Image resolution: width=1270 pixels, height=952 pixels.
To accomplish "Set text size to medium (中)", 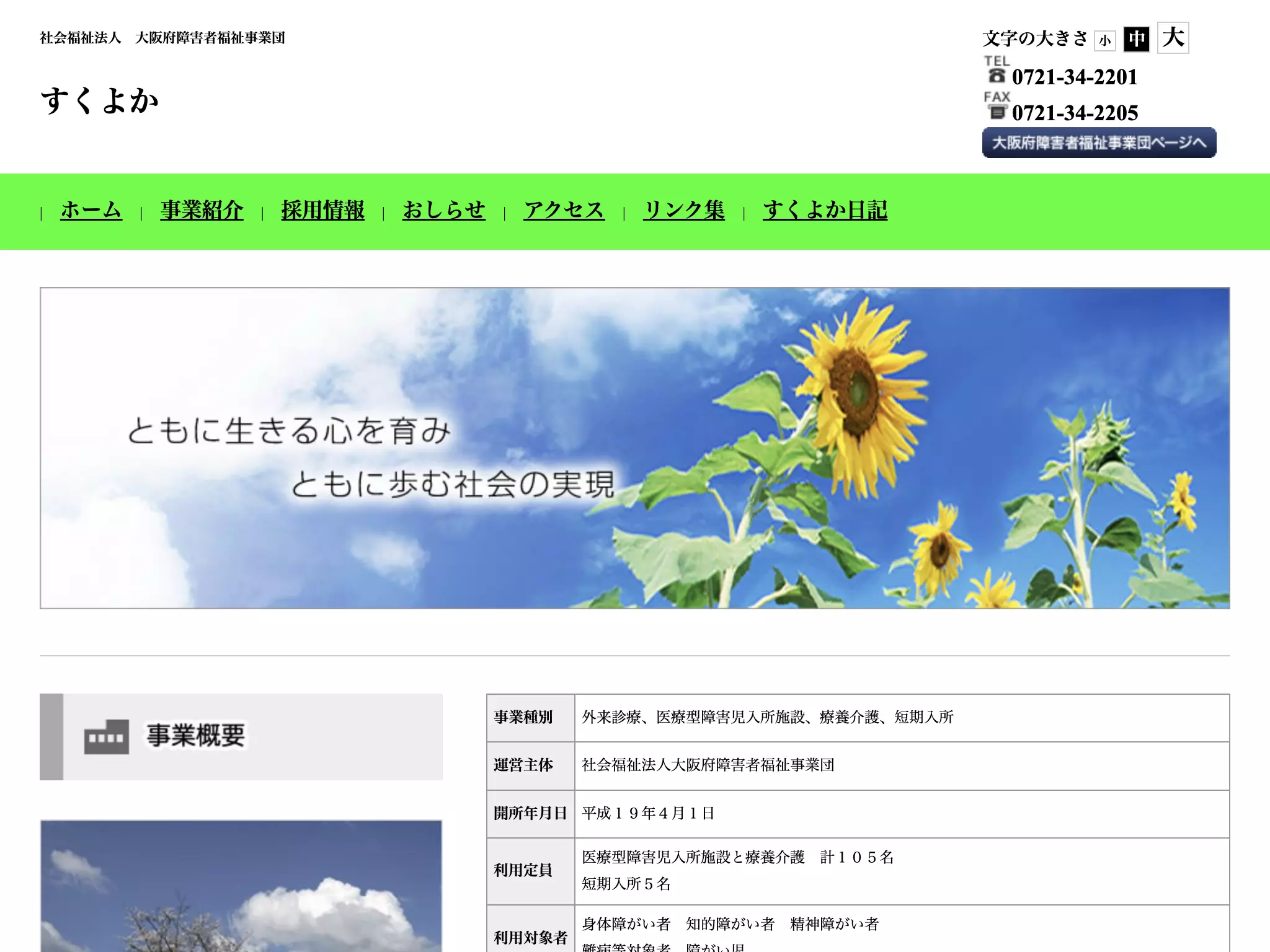I will [1137, 39].
